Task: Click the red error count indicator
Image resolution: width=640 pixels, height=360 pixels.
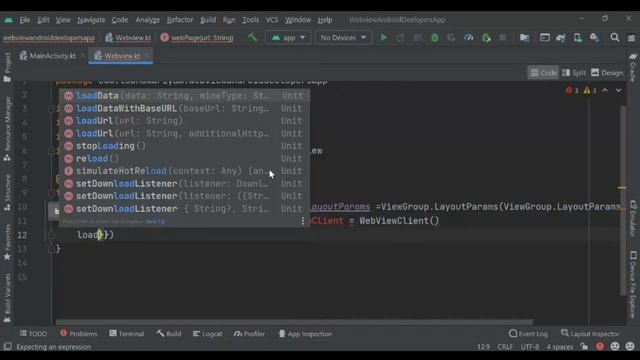Action: [572, 91]
